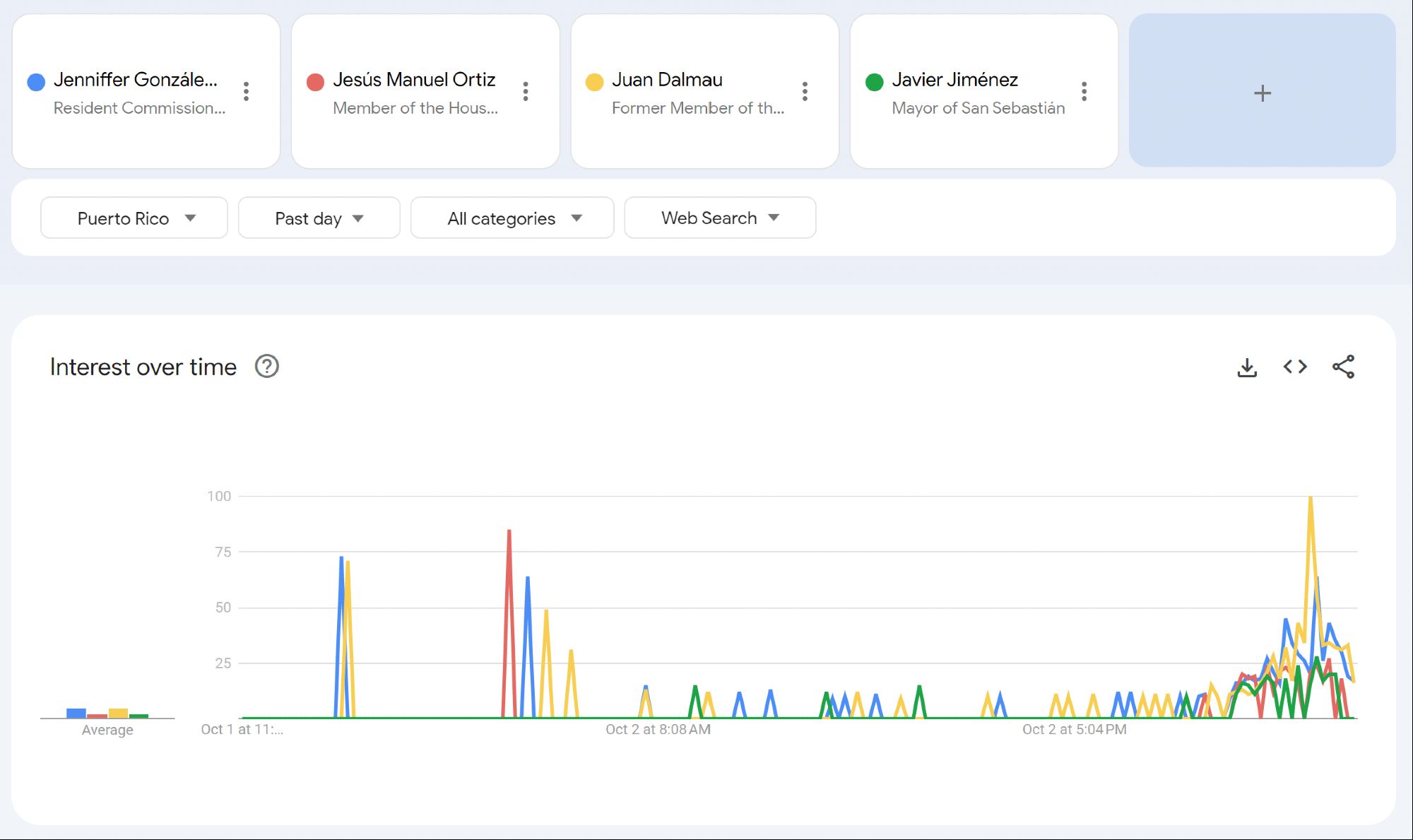The width and height of the screenshot is (1413, 840).
Task: Click the 'Mayor of San Sebastián' subtitle
Action: click(x=978, y=108)
